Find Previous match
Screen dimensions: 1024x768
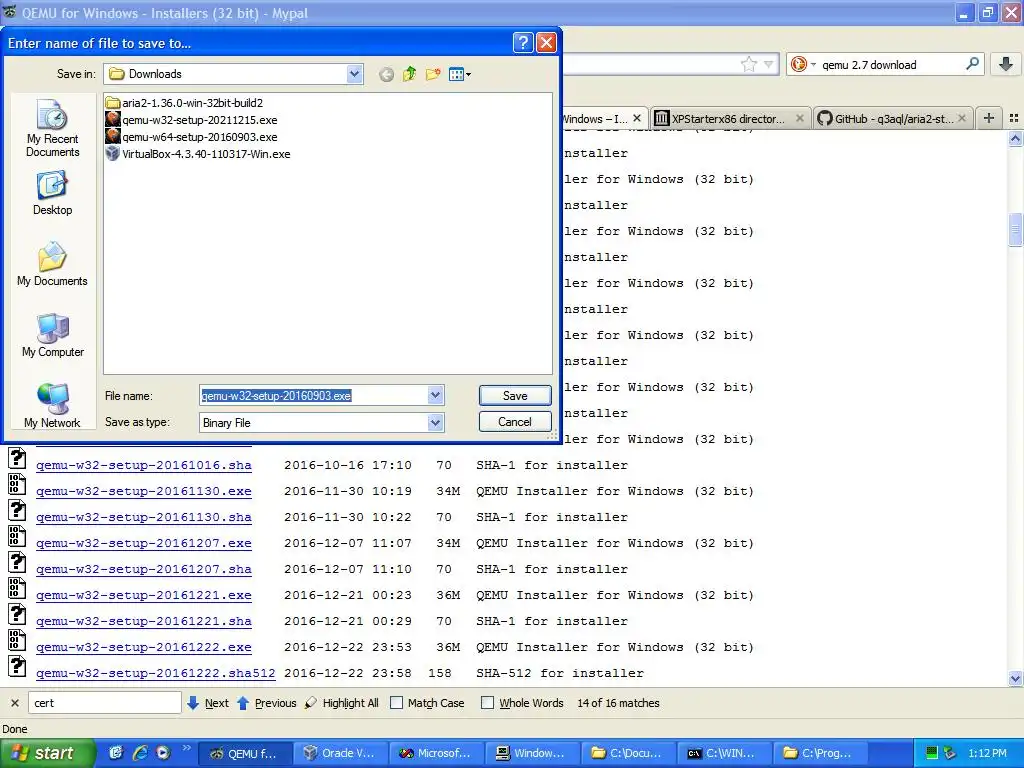[x=266, y=703]
